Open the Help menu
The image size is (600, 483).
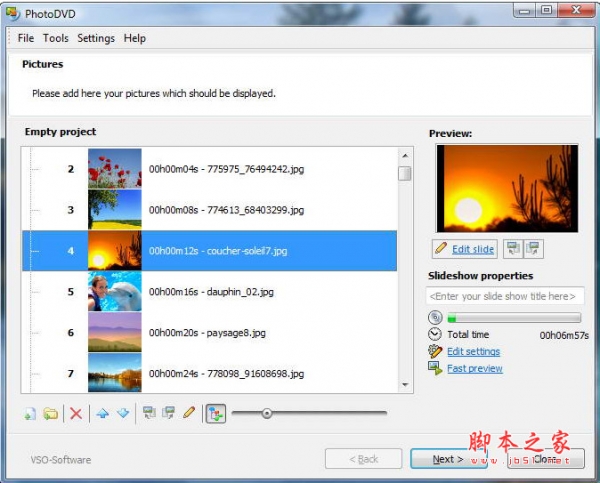(x=134, y=38)
